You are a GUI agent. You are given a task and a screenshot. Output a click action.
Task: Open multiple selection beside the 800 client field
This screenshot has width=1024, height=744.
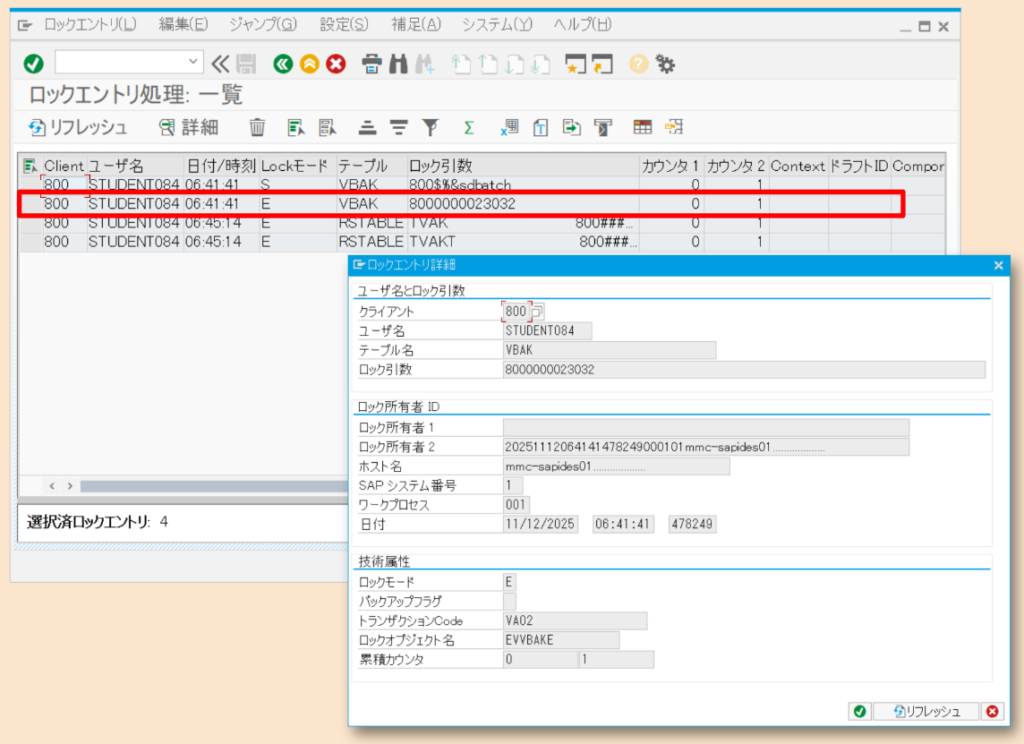pyautogui.click(x=538, y=311)
